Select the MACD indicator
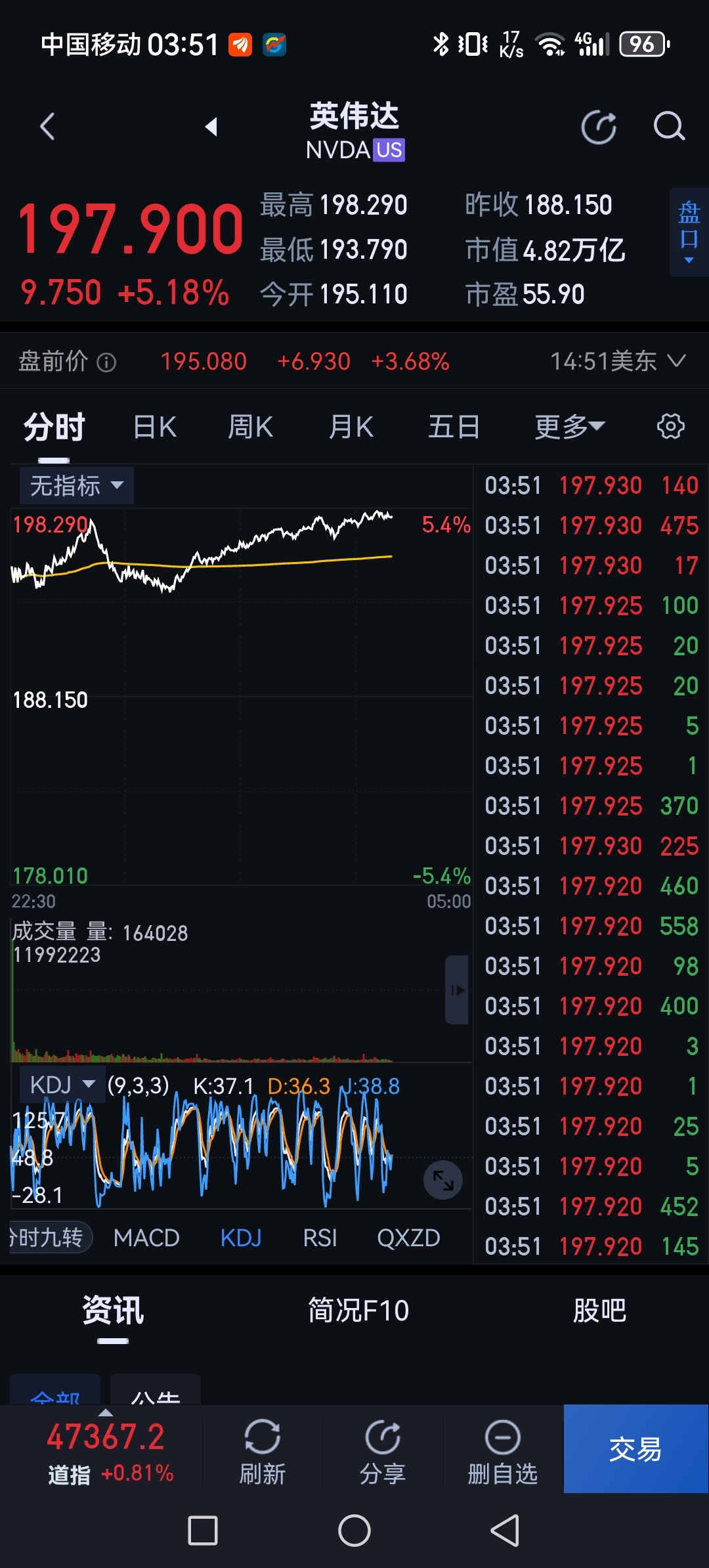This screenshot has height=1568, width=709. 146,1238
